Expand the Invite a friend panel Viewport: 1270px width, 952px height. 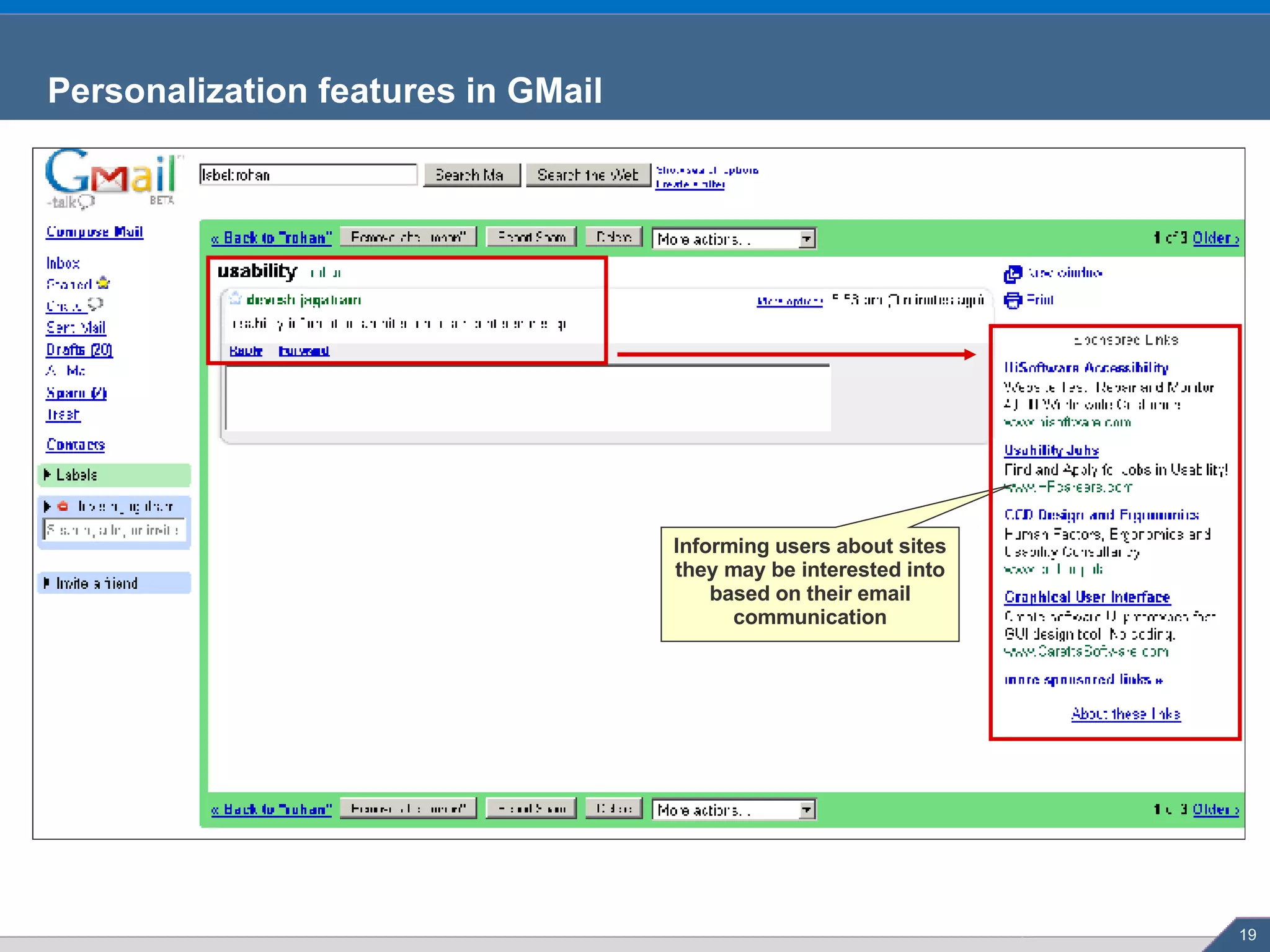[47, 583]
